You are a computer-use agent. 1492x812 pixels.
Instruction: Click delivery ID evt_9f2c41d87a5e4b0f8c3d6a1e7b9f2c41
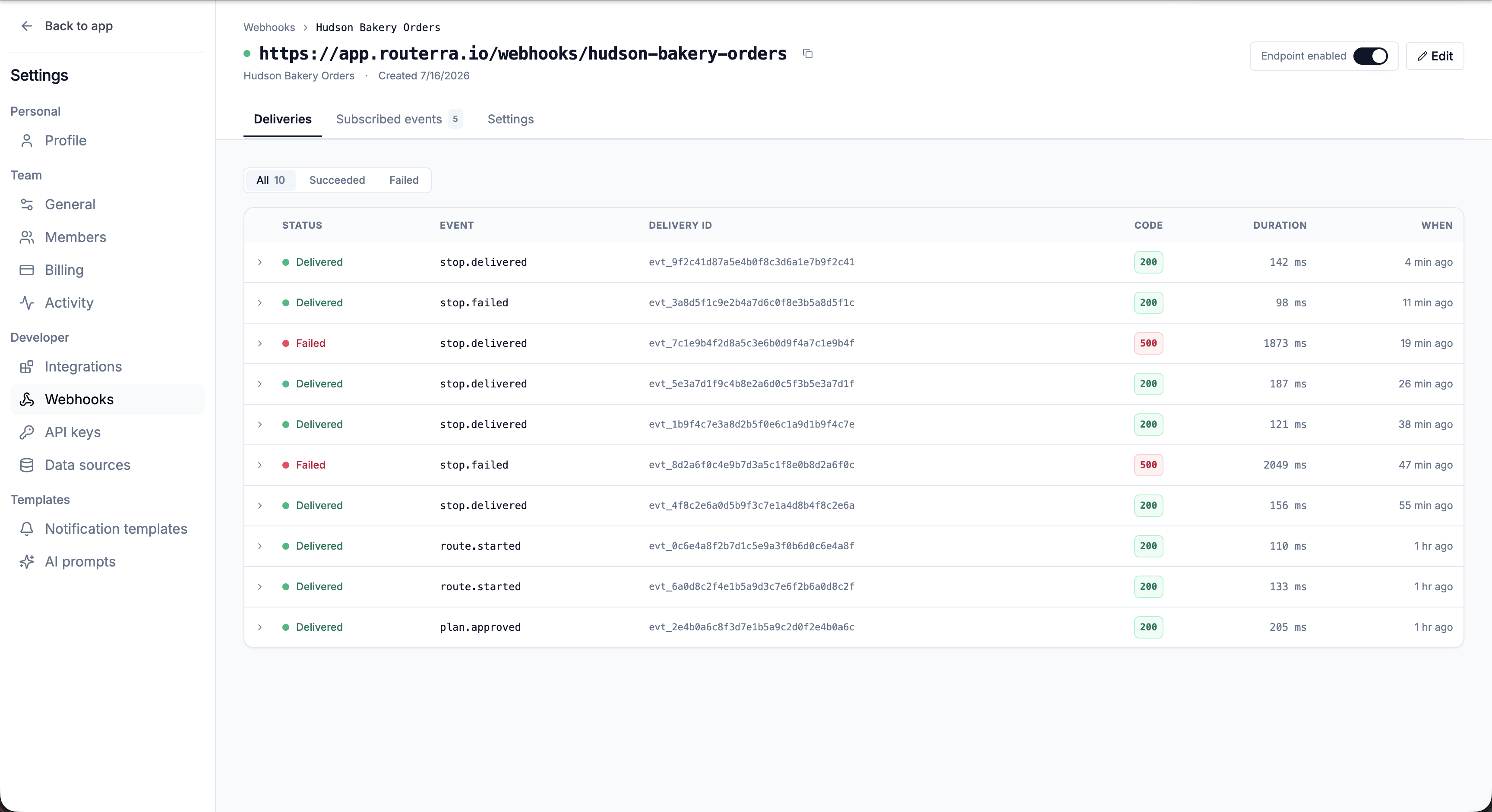[x=751, y=262]
